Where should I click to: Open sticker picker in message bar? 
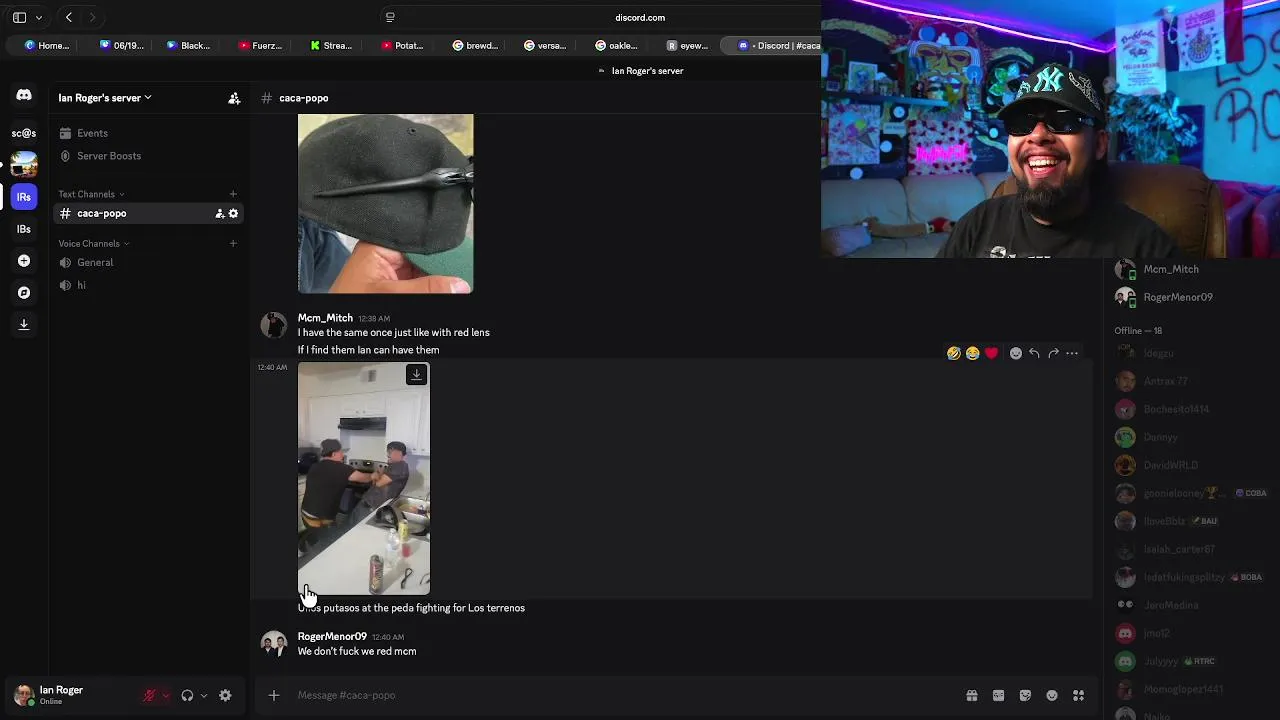pyautogui.click(x=1025, y=696)
